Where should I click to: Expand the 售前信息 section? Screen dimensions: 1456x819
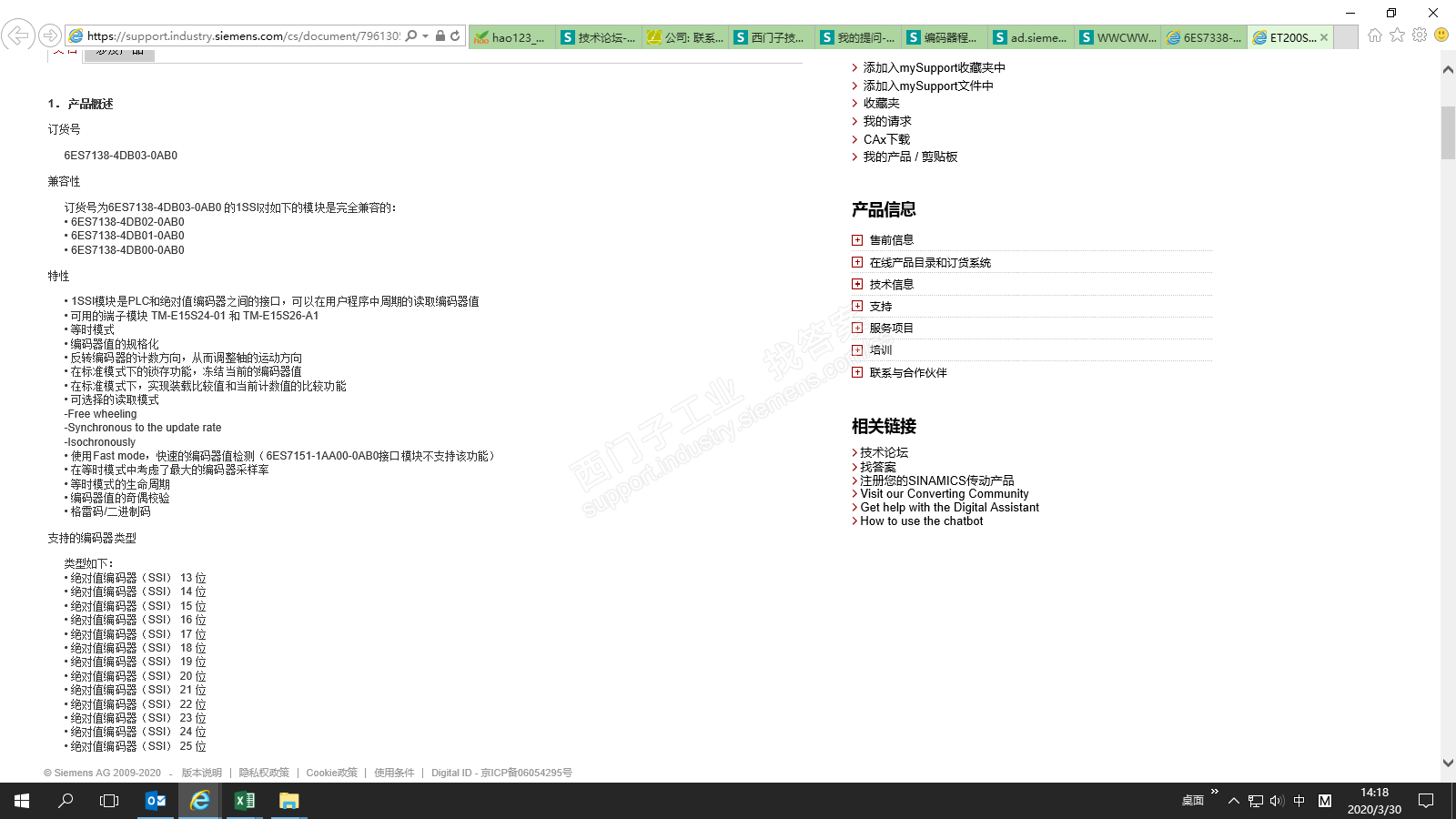(x=857, y=240)
